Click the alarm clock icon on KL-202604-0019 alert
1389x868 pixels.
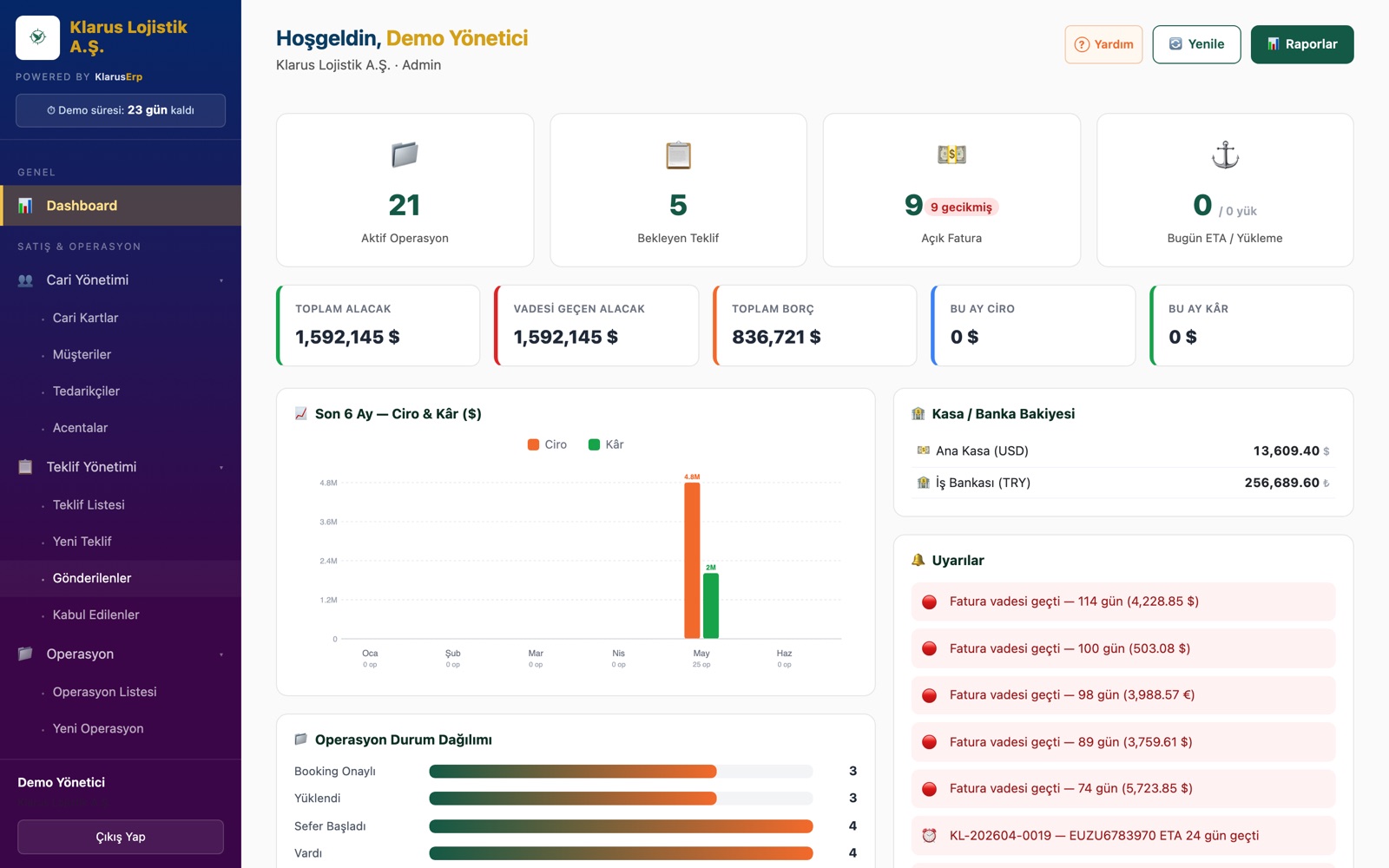(929, 836)
